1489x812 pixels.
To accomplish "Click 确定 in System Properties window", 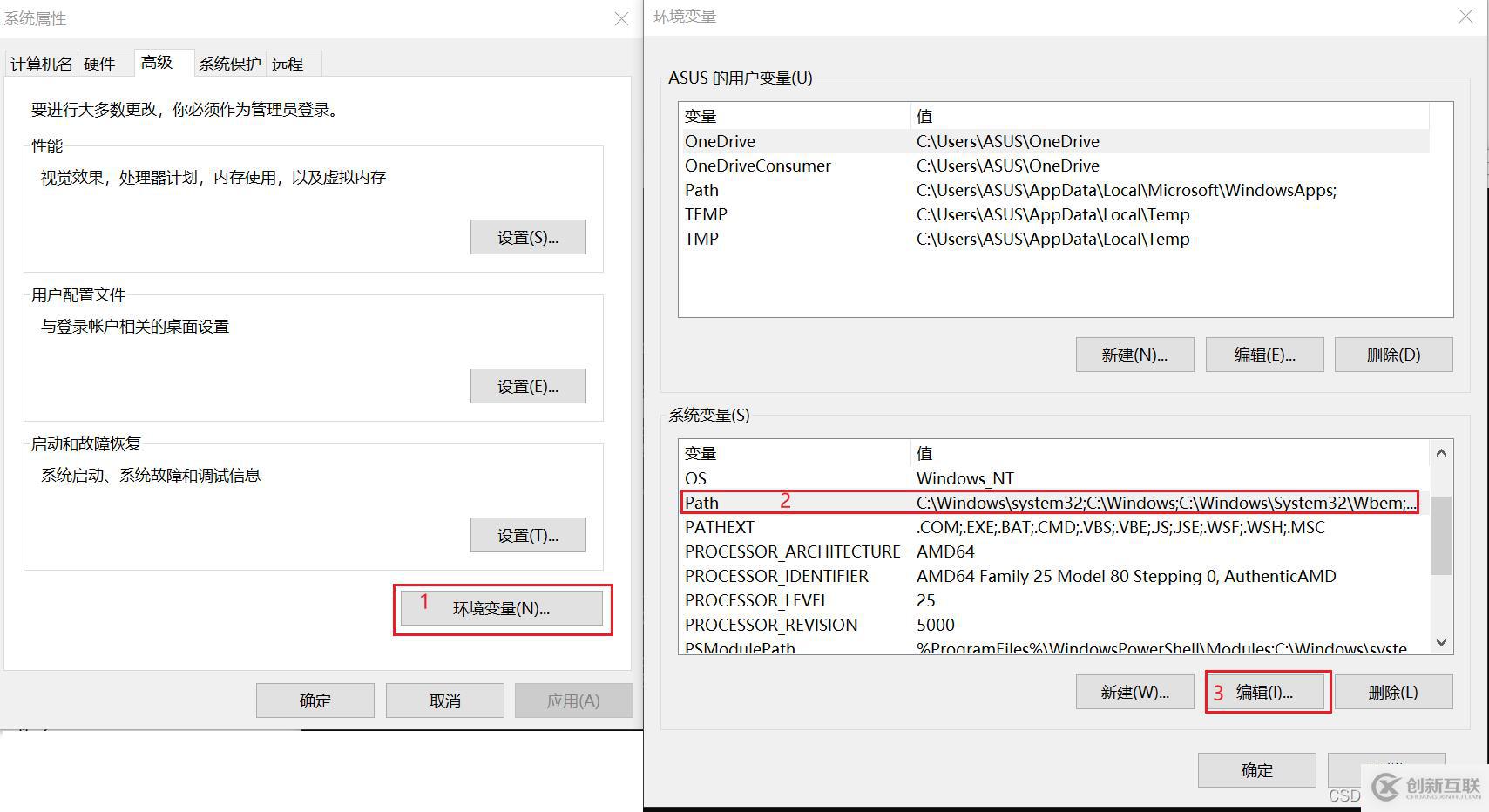I will click(x=315, y=700).
